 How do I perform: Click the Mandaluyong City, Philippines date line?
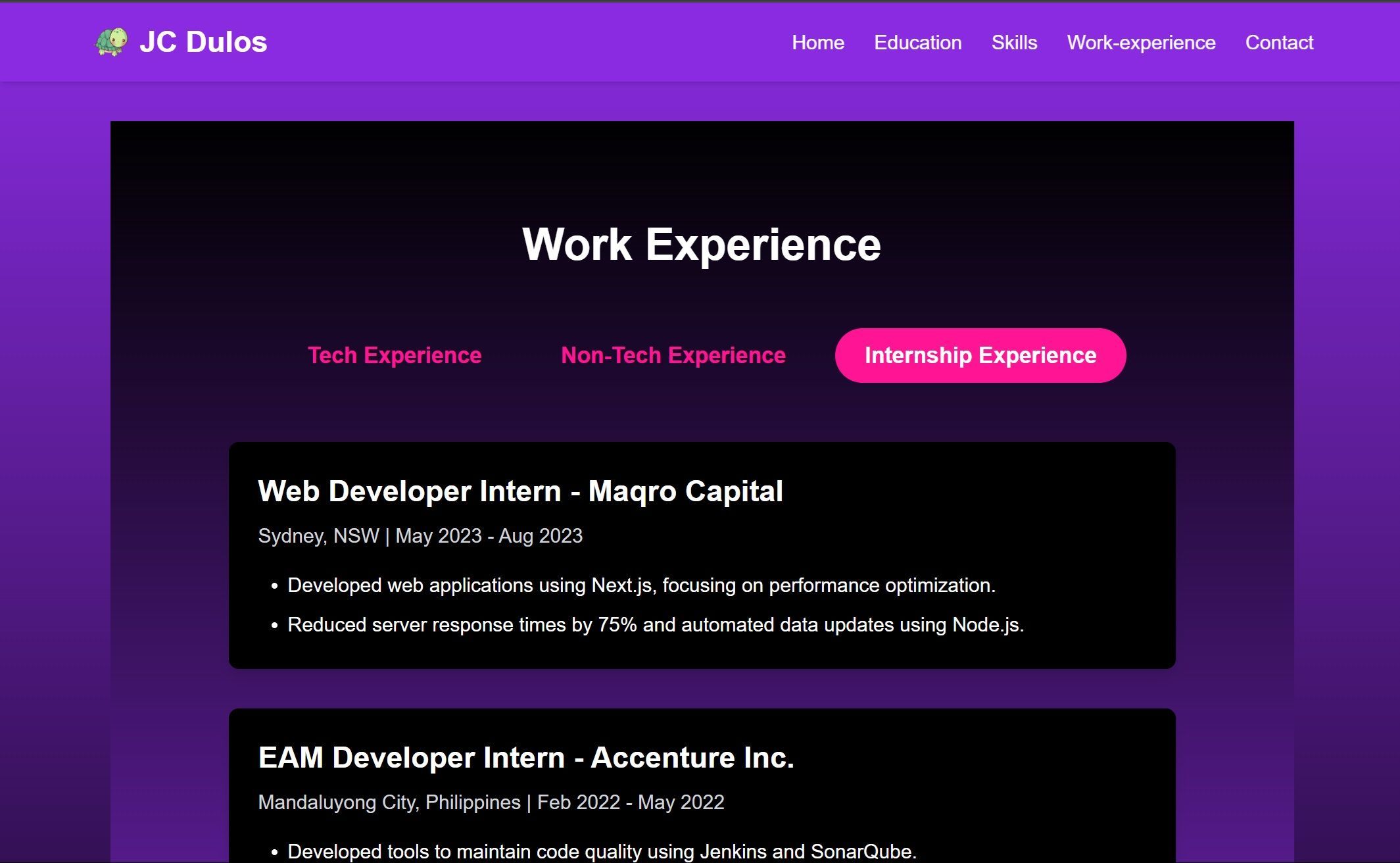(491, 802)
